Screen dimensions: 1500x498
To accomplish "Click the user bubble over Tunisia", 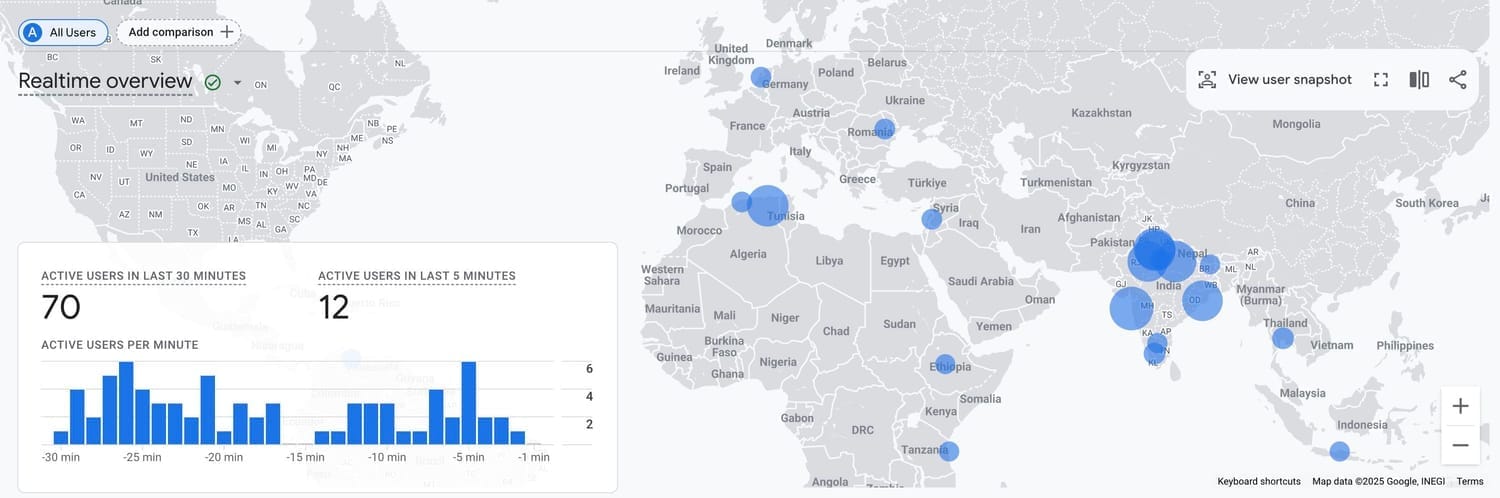I will point(768,206).
